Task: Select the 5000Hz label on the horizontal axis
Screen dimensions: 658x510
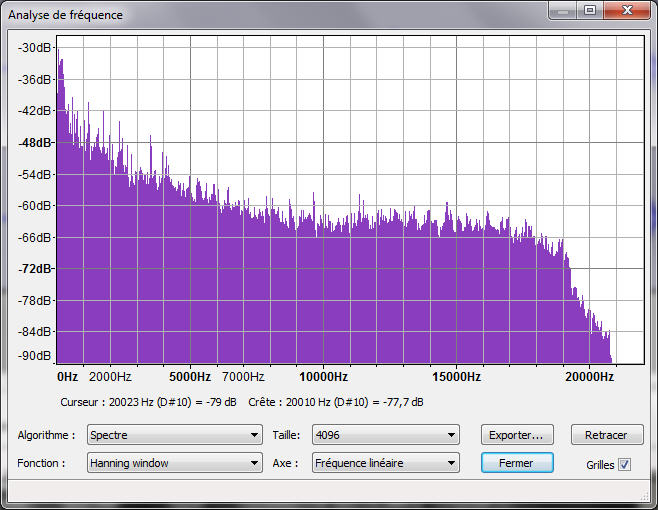Action: 189,377
